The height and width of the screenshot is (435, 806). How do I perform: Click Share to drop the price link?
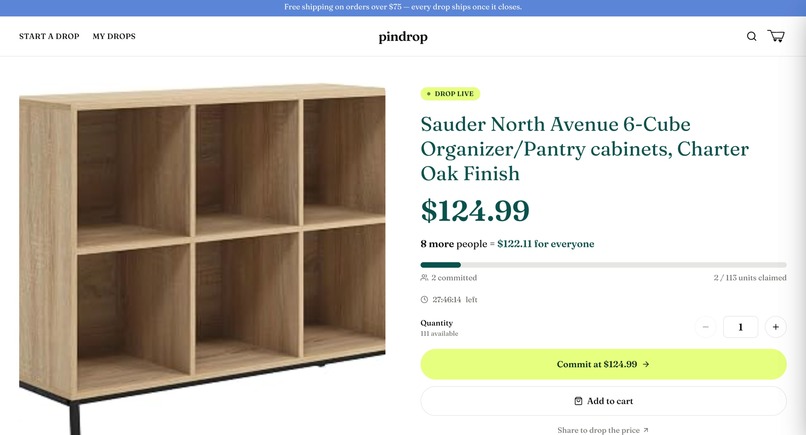tap(603, 430)
